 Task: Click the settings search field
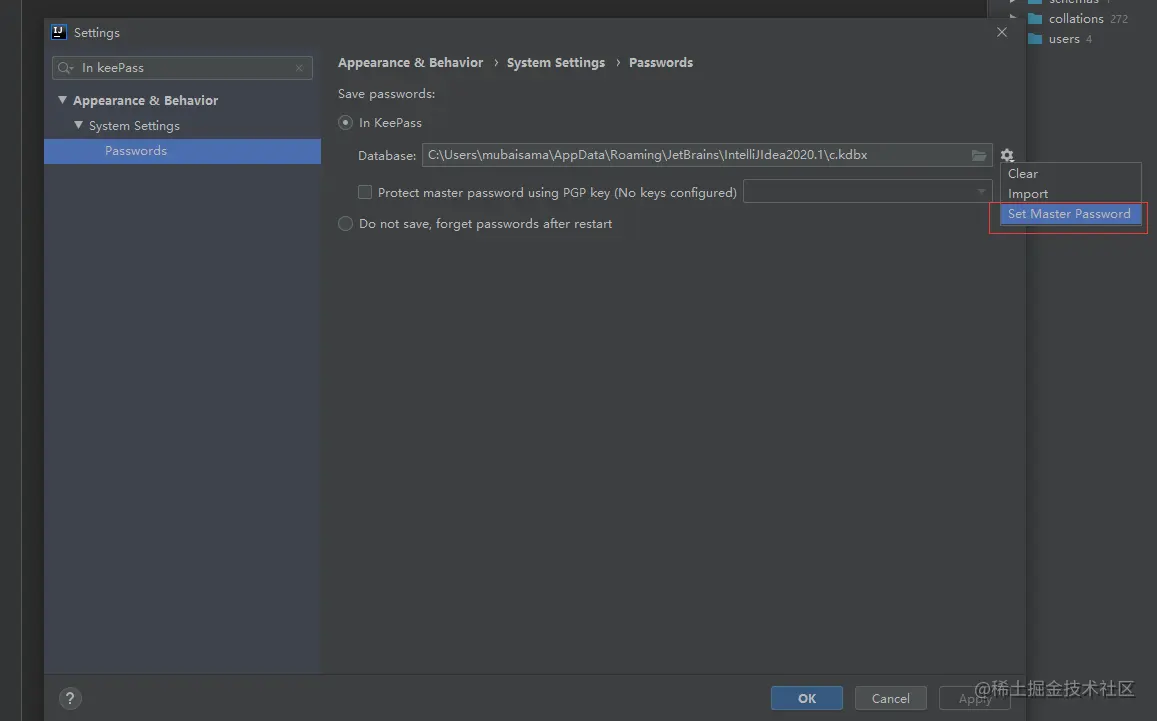182,68
